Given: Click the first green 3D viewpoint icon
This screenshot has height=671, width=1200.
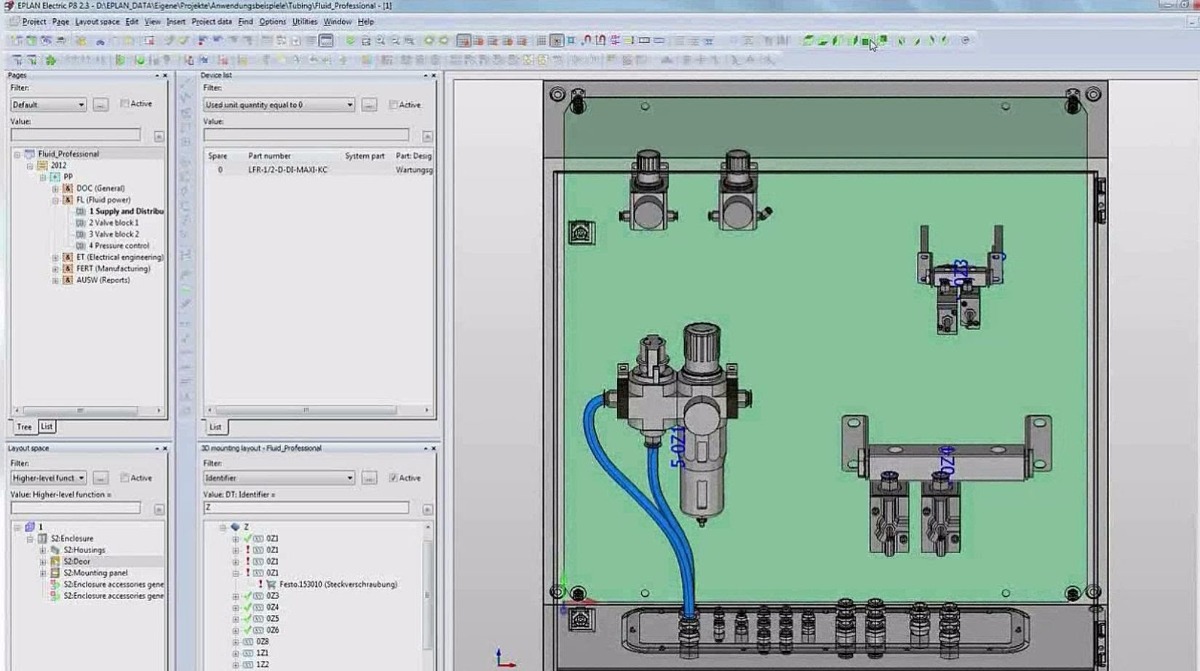Looking at the screenshot, I should 809,41.
